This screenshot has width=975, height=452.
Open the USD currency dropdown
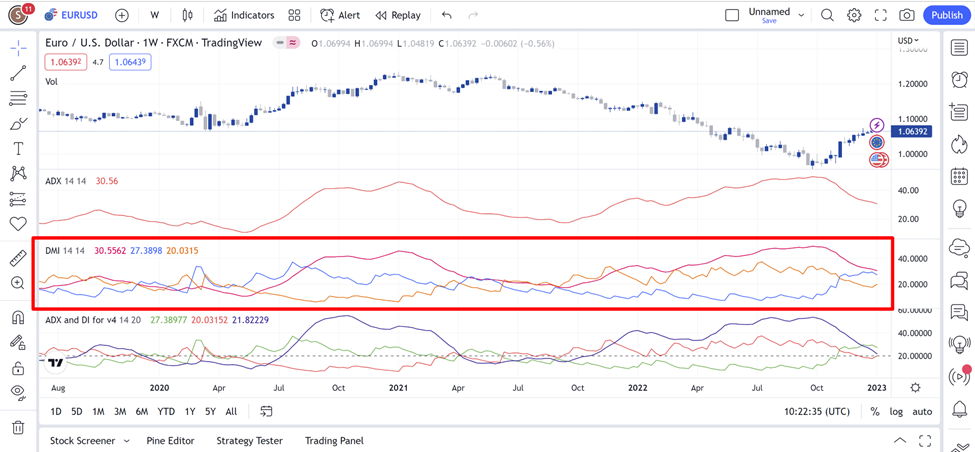[x=908, y=41]
